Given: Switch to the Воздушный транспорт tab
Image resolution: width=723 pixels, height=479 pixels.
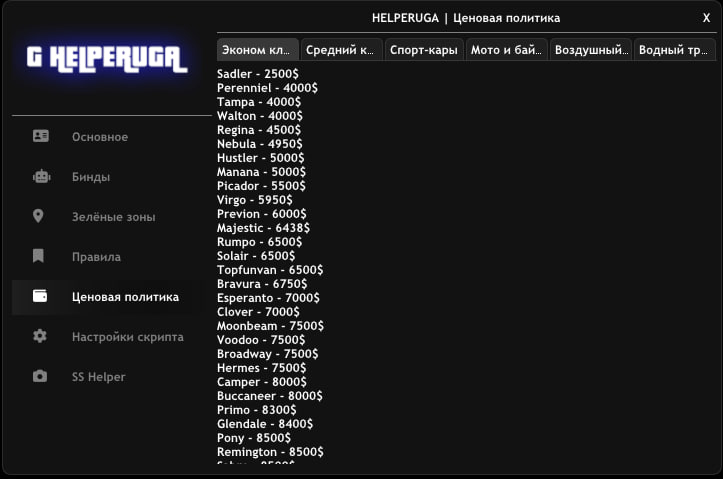Looking at the screenshot, I should point(591,50).
